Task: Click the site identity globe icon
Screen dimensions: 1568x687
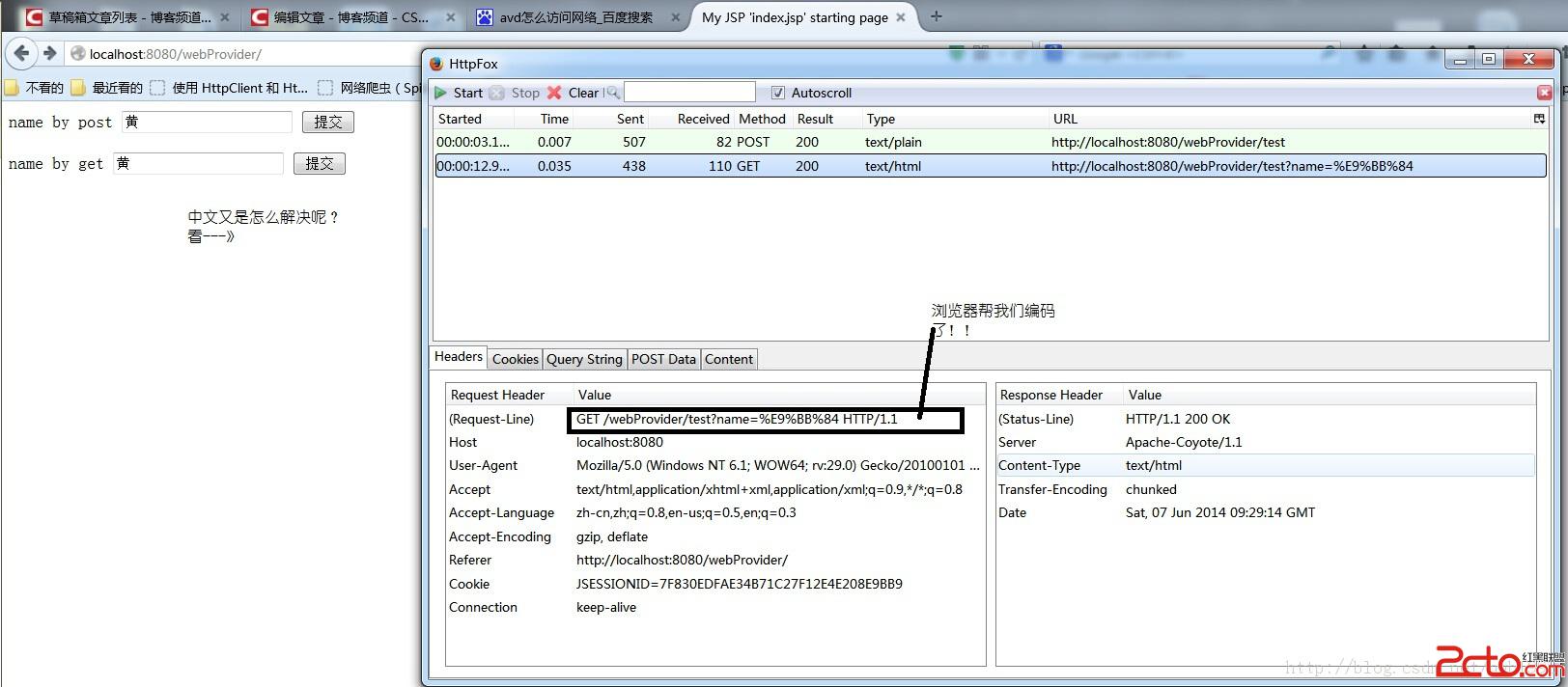Action: click(78, 54)
